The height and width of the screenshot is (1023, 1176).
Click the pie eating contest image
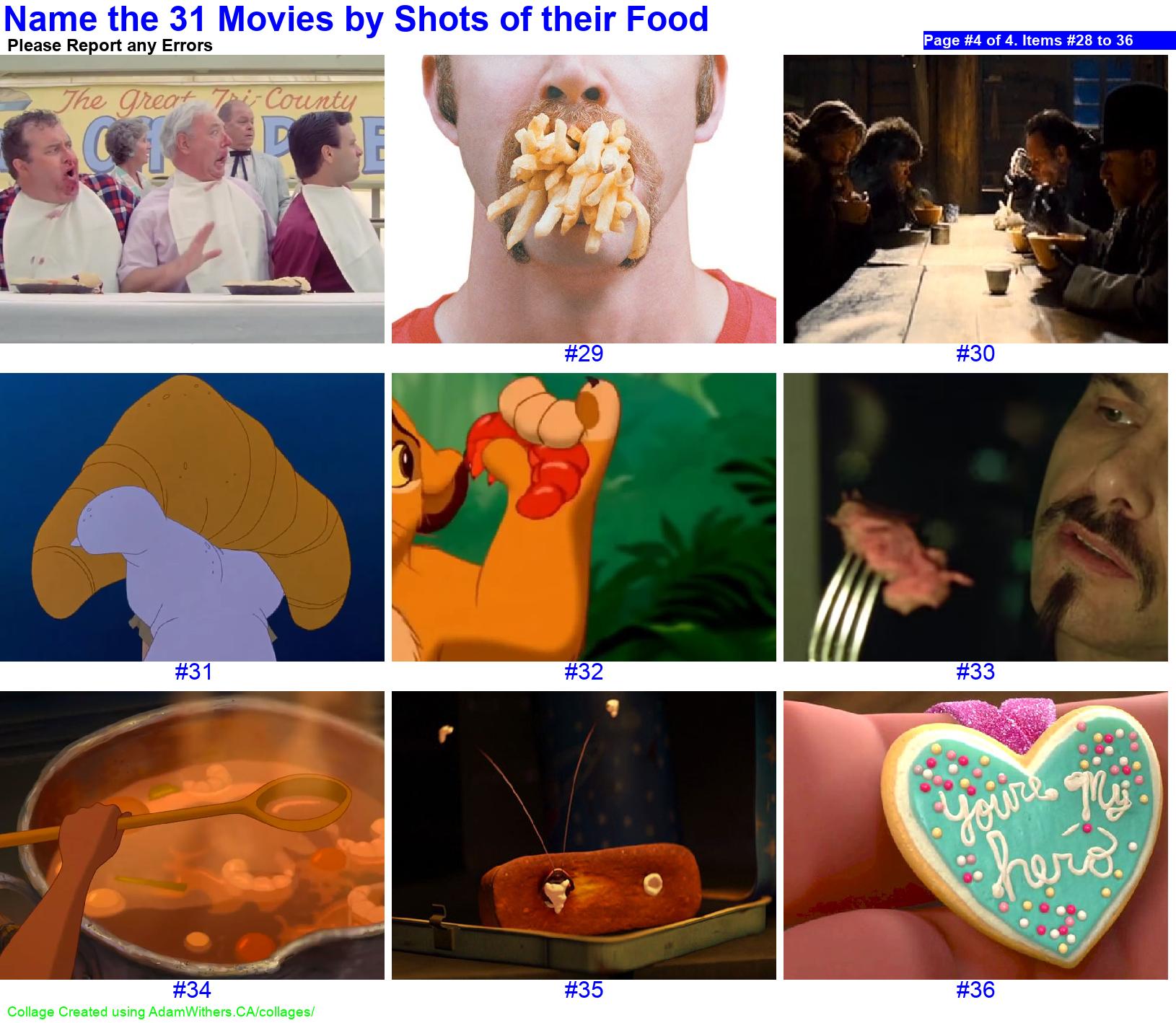click(x=192, y=199)
